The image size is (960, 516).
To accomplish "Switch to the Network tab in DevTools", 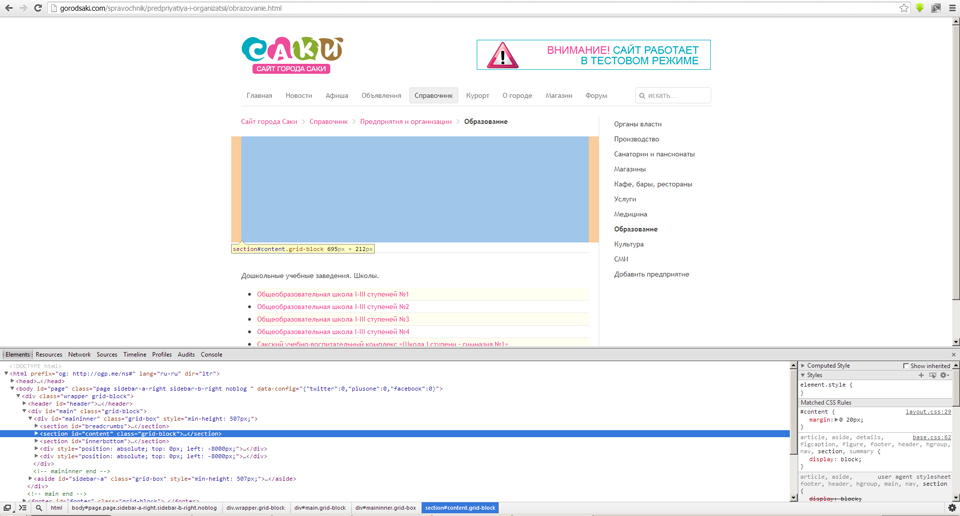I will (79, 355).
